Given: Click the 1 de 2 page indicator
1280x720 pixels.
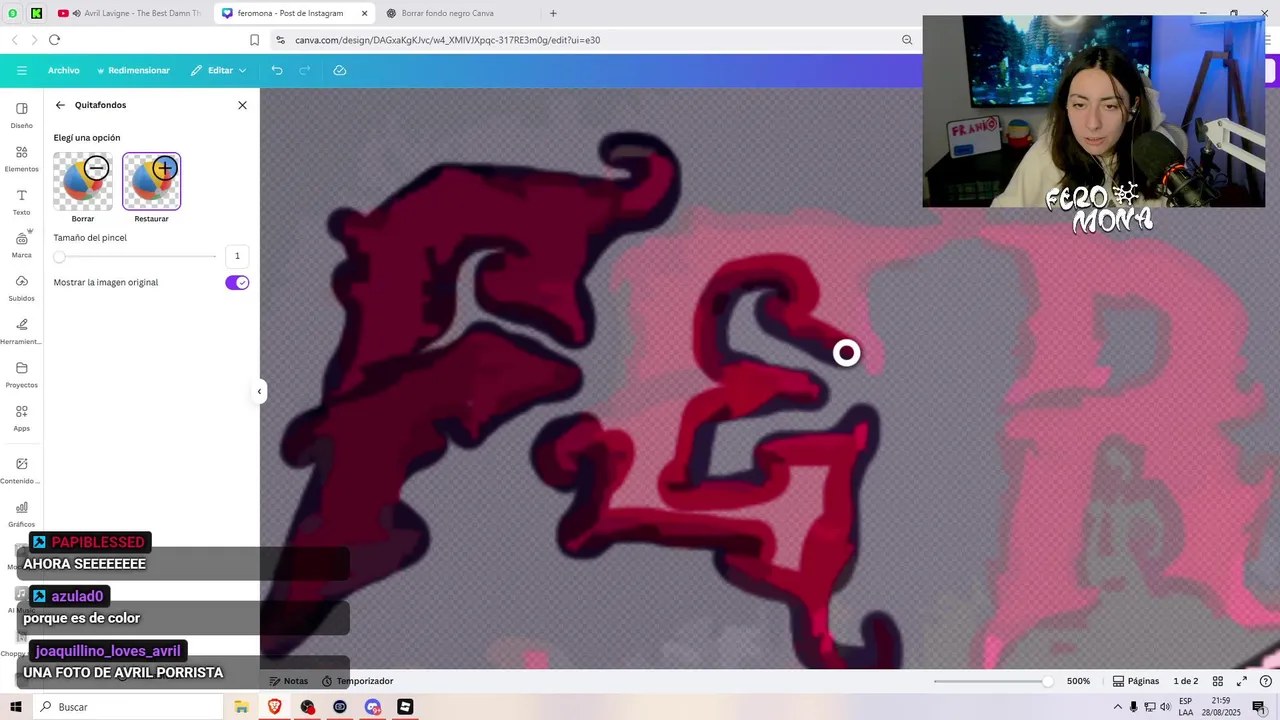Looking at the screenshot, I should (1186, 681).
